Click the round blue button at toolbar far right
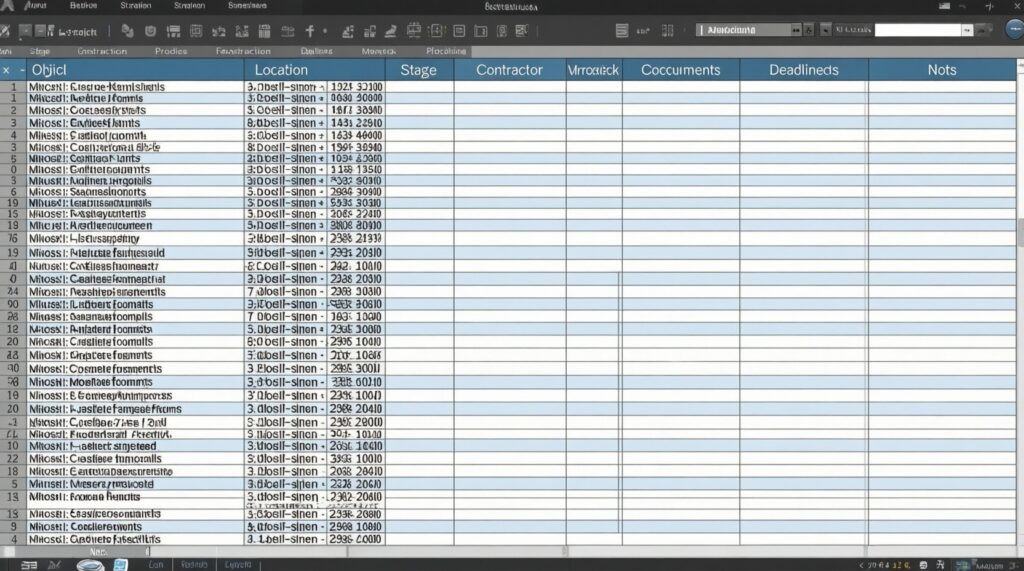The image size is (1024, 571). click(x=1011, y=30)
